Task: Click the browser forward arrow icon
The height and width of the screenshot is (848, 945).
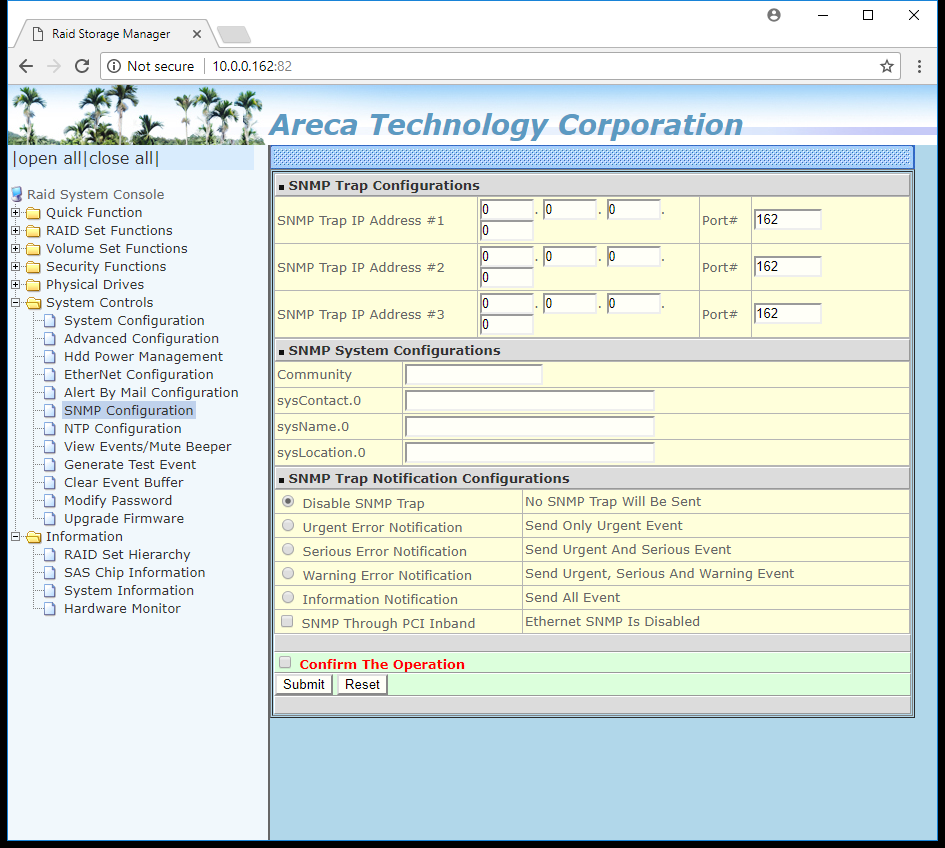Action: (x=54, y=66)
